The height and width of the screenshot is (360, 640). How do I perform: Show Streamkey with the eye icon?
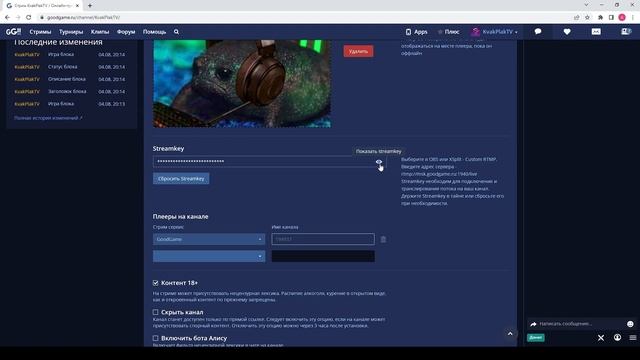(379, 162)
